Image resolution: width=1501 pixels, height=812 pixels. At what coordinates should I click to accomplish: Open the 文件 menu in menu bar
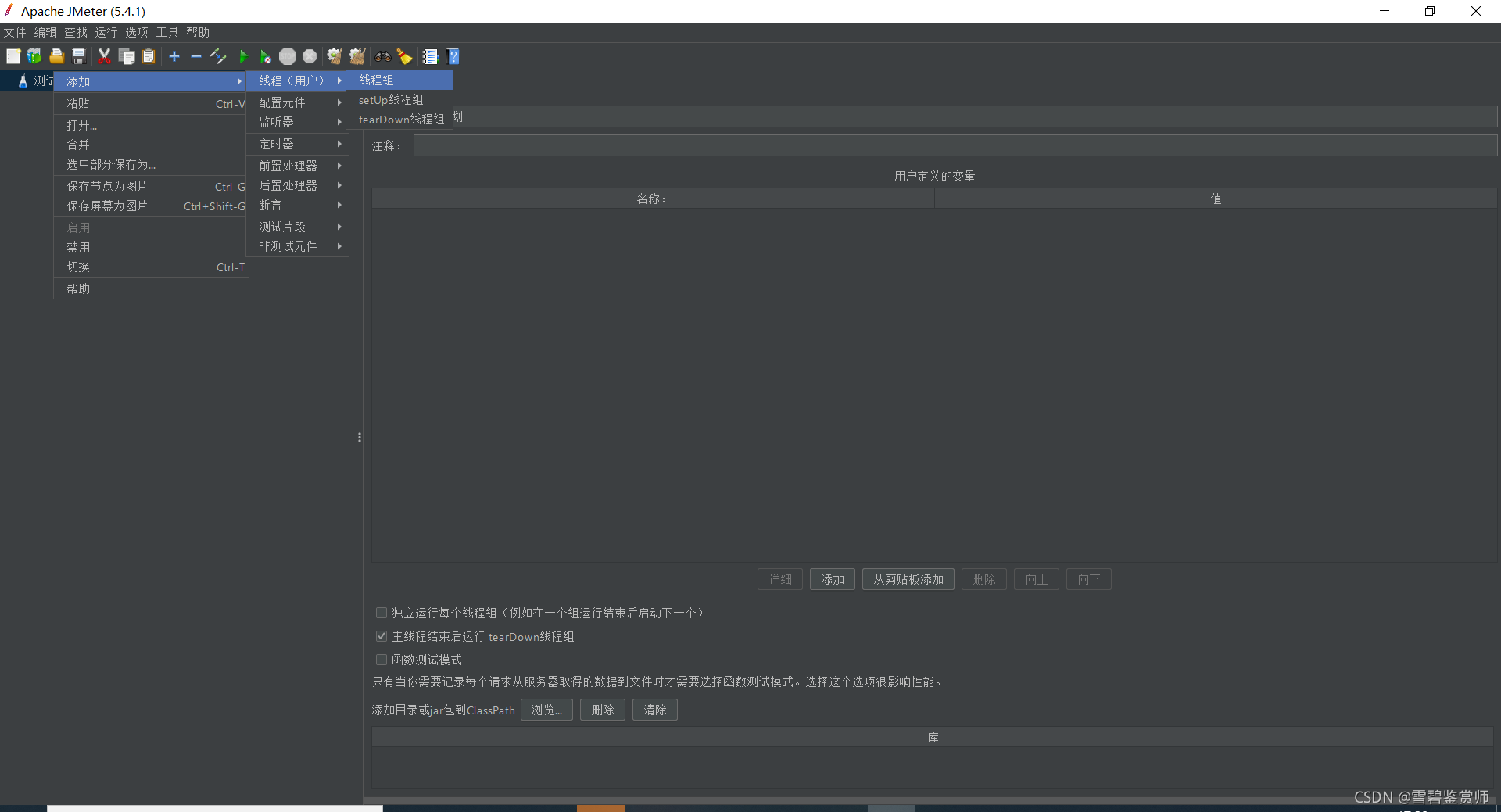(15, 32)
